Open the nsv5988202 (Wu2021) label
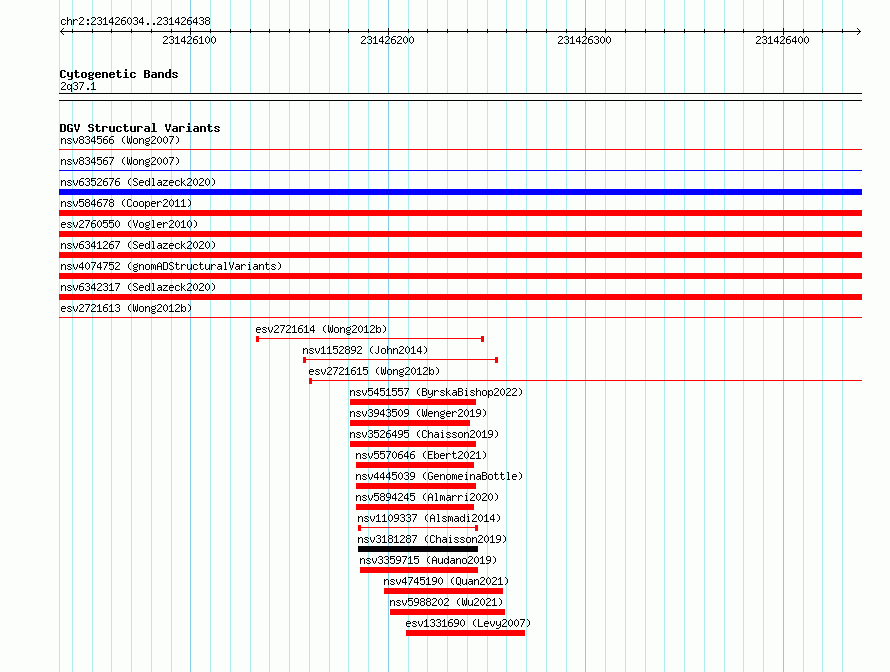 click(446, 602)
